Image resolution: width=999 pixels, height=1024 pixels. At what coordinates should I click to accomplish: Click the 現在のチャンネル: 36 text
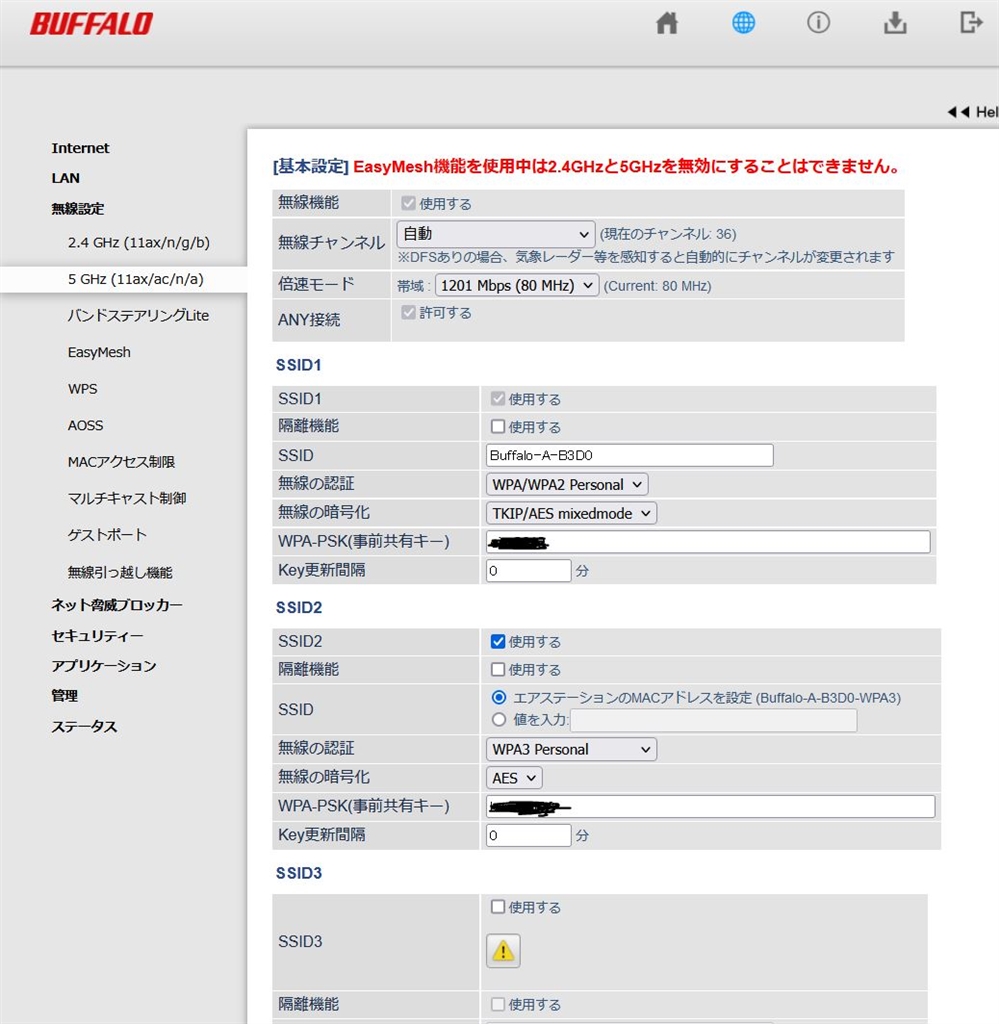[668, 234]
